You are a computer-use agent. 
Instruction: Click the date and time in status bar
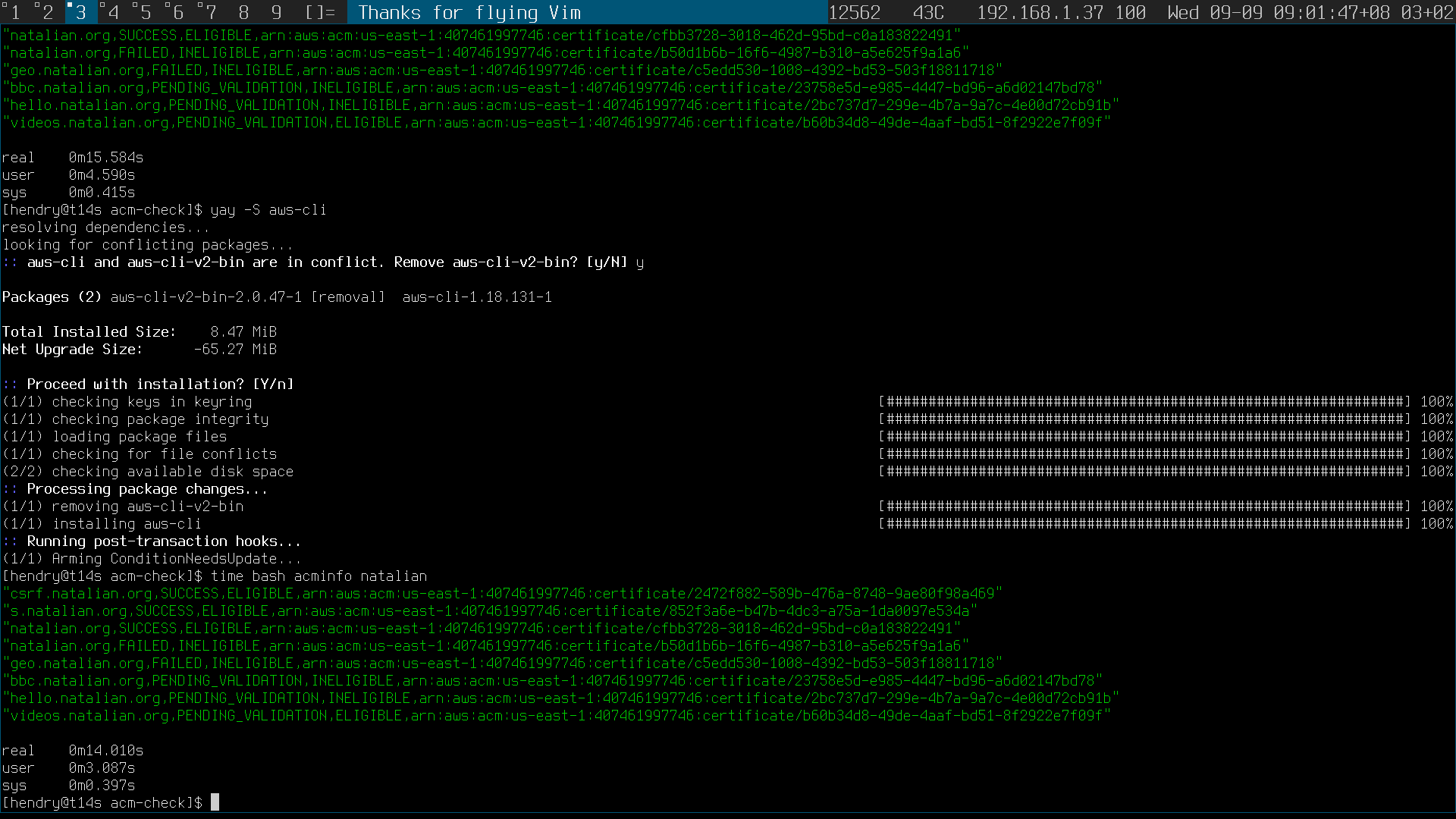(x=1310, y=12)
